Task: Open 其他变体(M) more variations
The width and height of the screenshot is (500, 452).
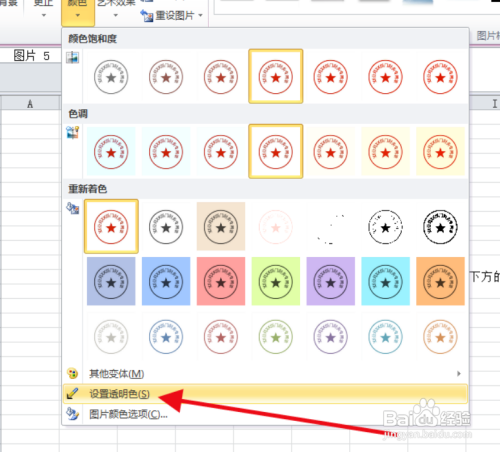Action: [265, 374]
